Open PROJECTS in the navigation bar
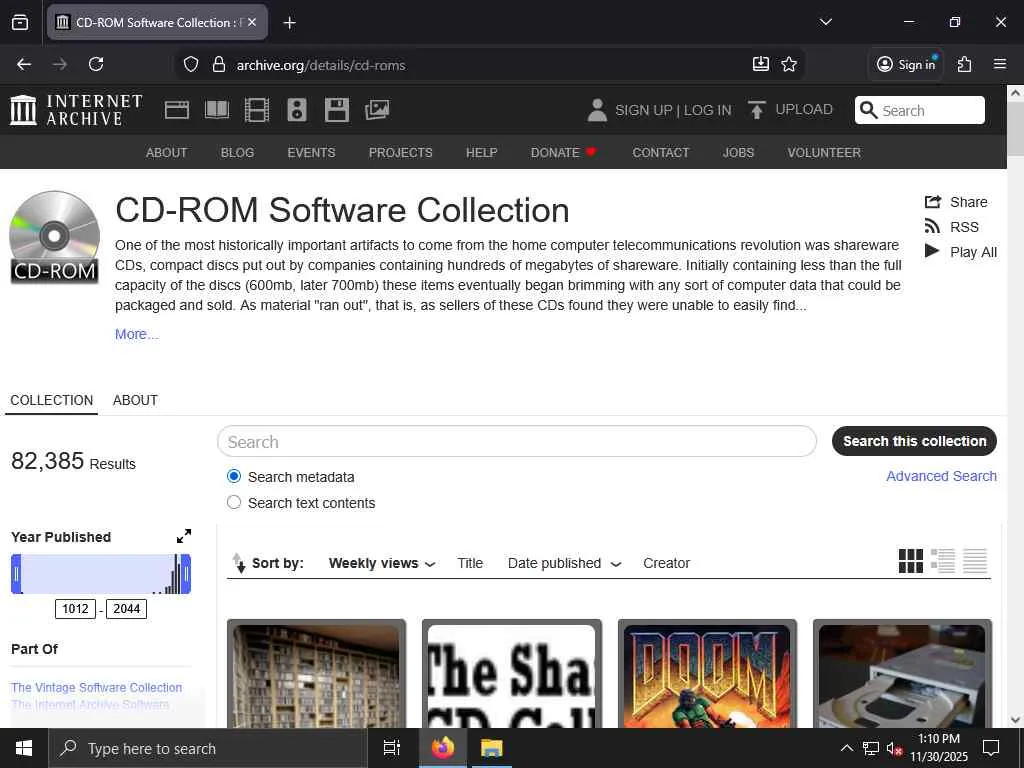The image size is (1024, 768). (x=400, y=152)
